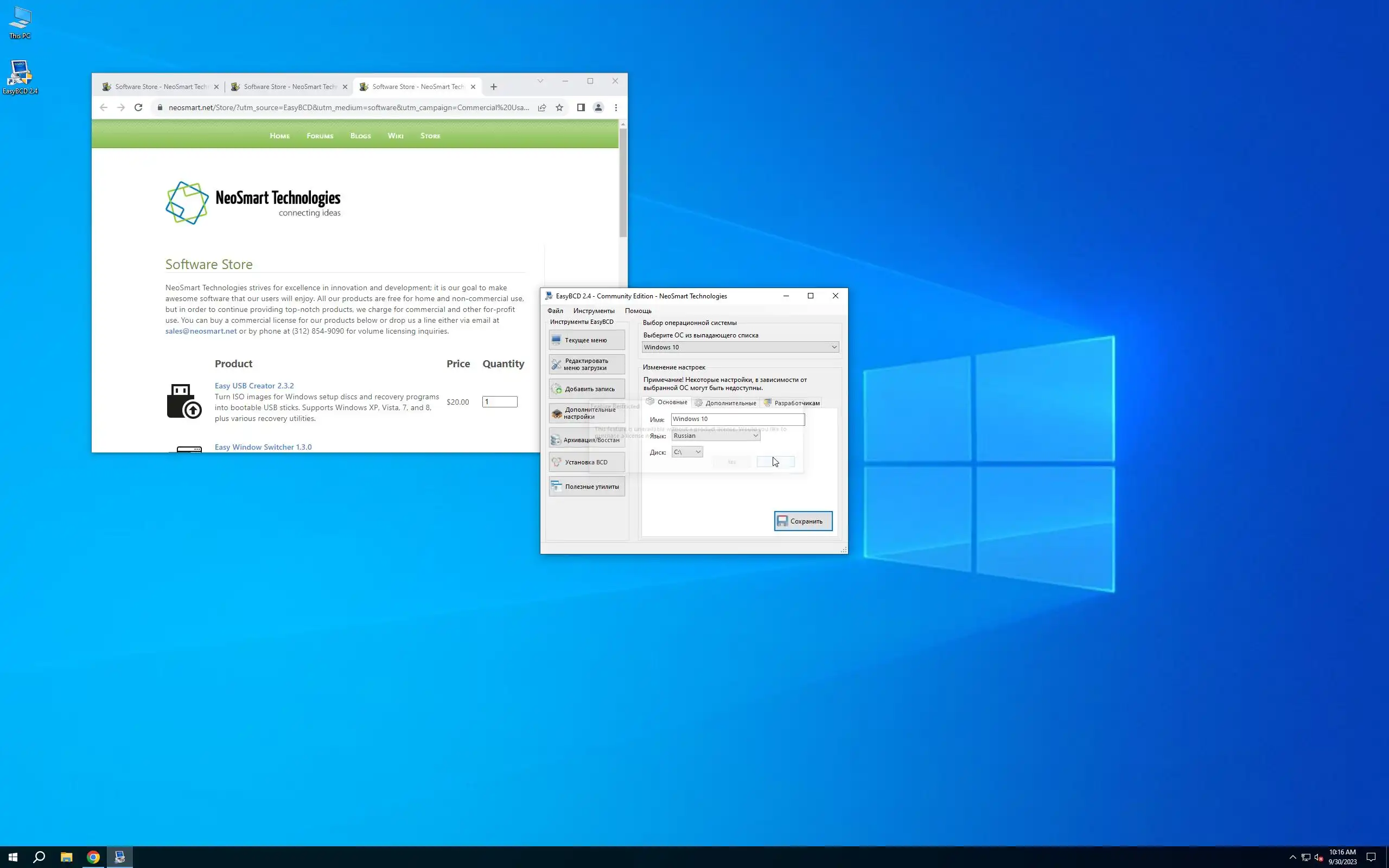Click the share page icon in address bar
Viewport: 1389px width, 868px height.
pyautogui.click(x=542, y=107)
